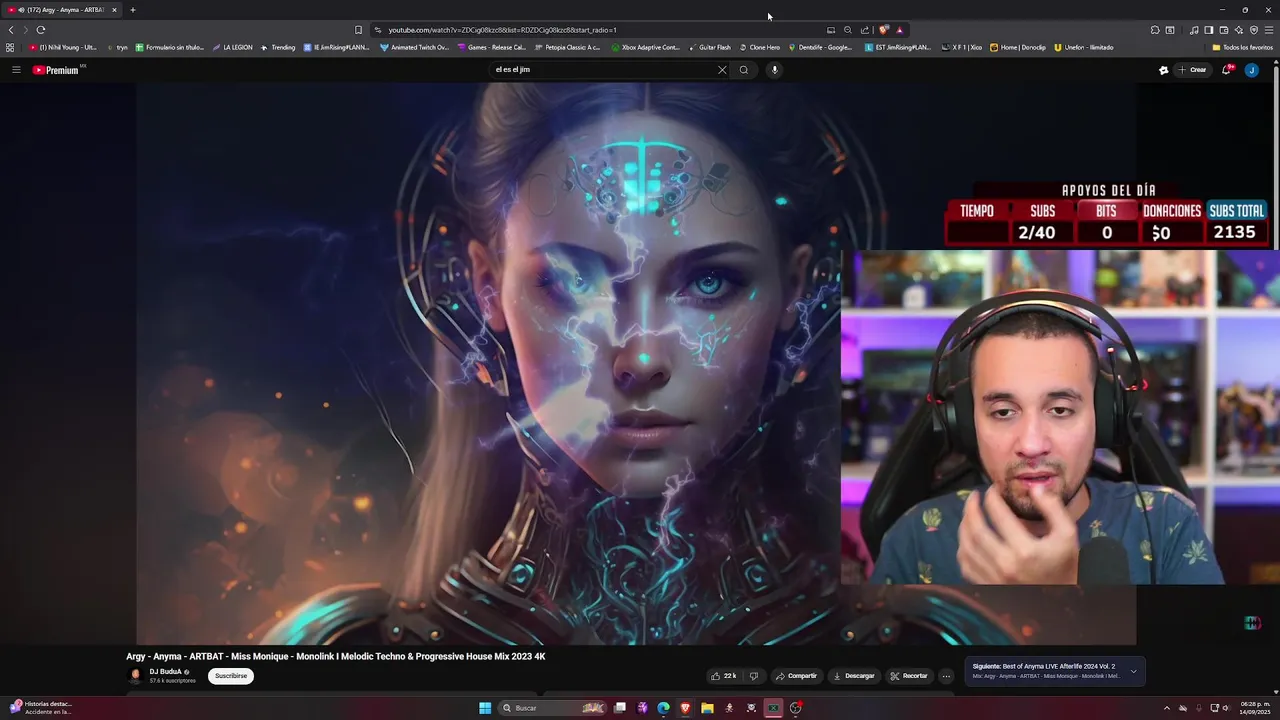1280x720 pixels.
Task: Open the 'Clone Hero' bookmark
Action: click(759, 47)
